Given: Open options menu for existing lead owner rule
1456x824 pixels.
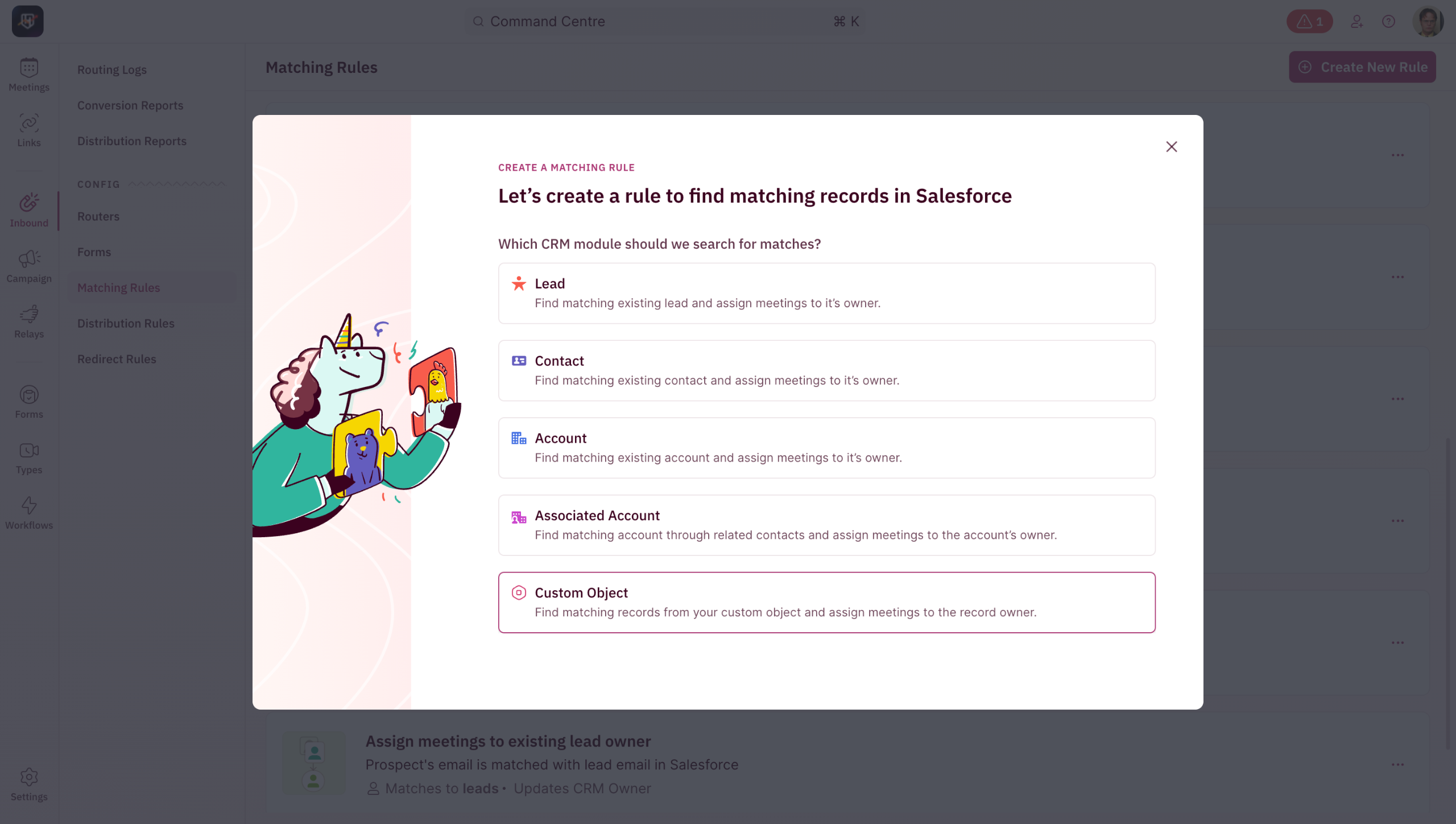Looking at the screenshot, I should (1397, 764).
